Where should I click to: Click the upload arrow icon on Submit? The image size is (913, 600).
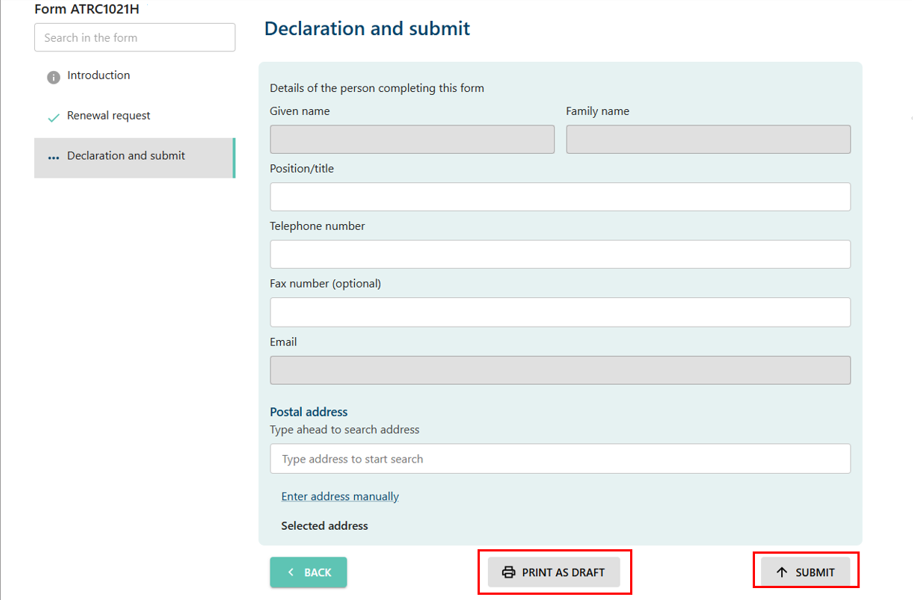pos(781,571)
